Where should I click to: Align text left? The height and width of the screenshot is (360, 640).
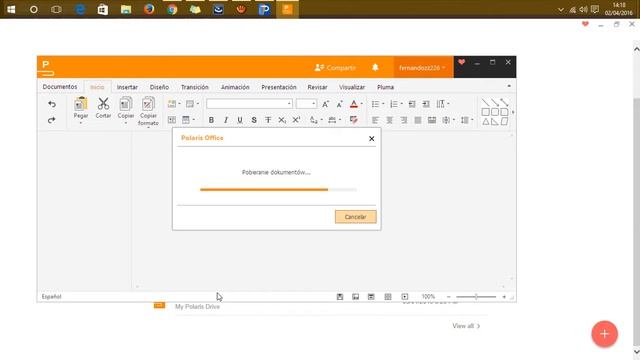375,120
